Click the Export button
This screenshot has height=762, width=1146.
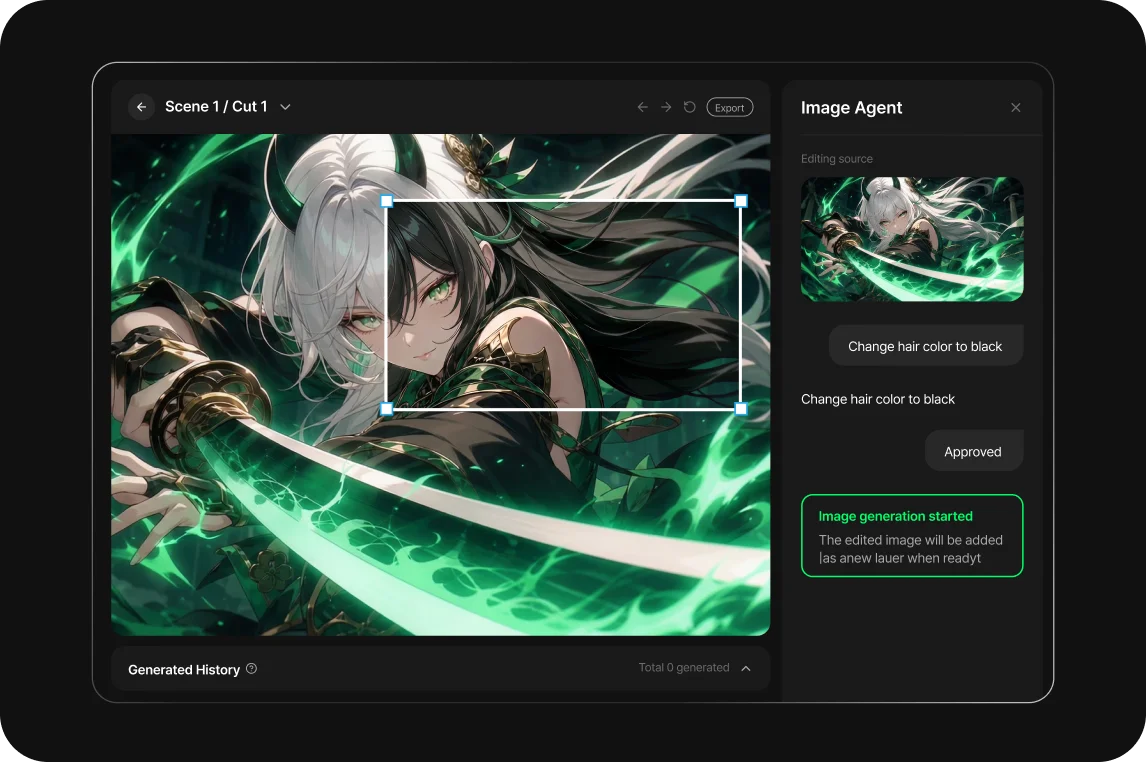tap(729, 107)
